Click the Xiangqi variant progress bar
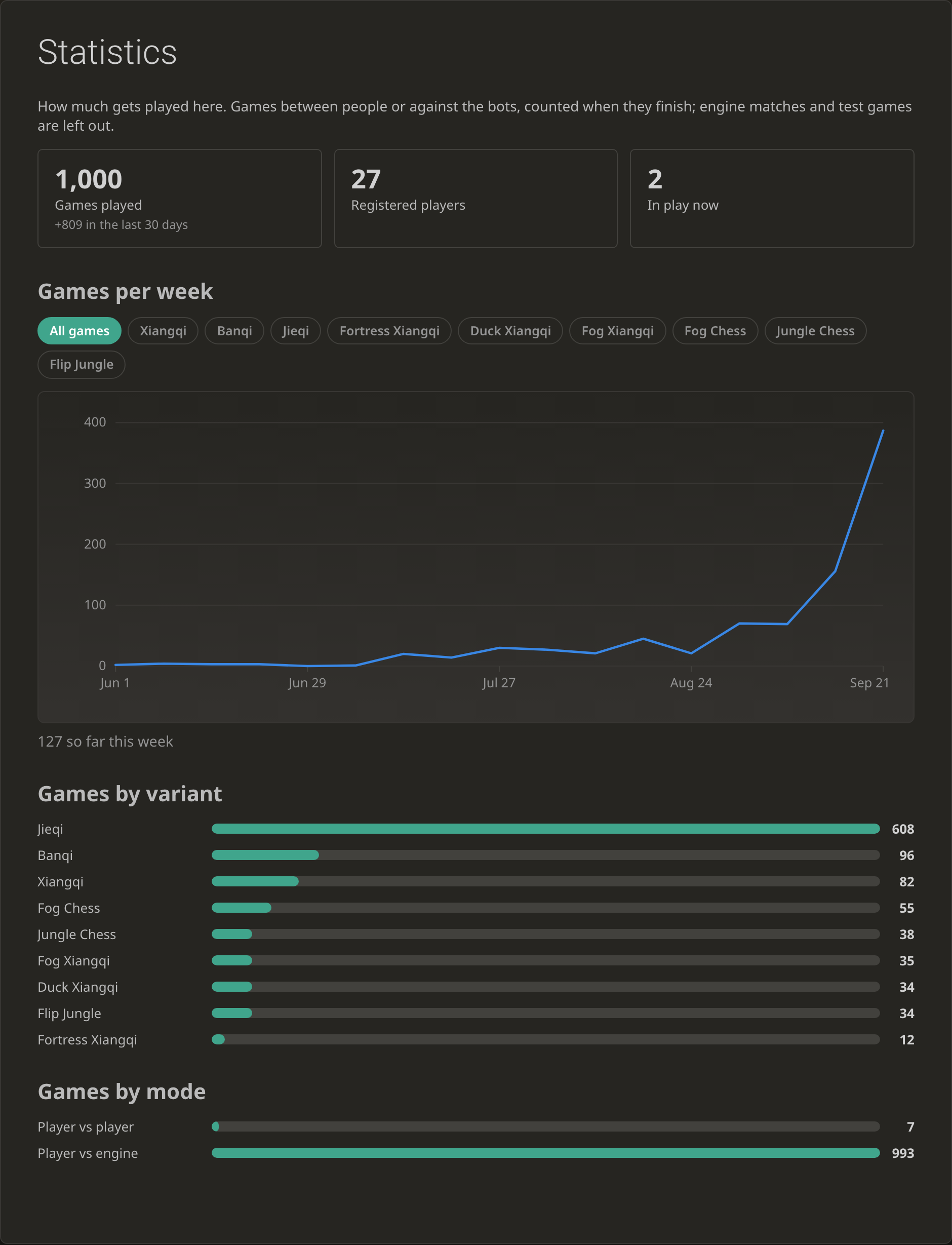The image size is (952, 1245). click(x=546, y=882)
